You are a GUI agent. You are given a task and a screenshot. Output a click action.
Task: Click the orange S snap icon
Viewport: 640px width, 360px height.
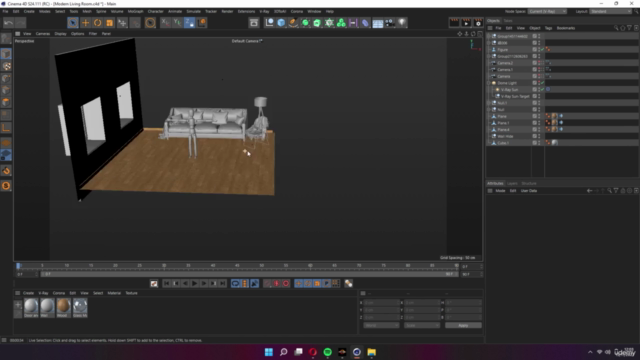pyautogui.click(x=6, y=186)
